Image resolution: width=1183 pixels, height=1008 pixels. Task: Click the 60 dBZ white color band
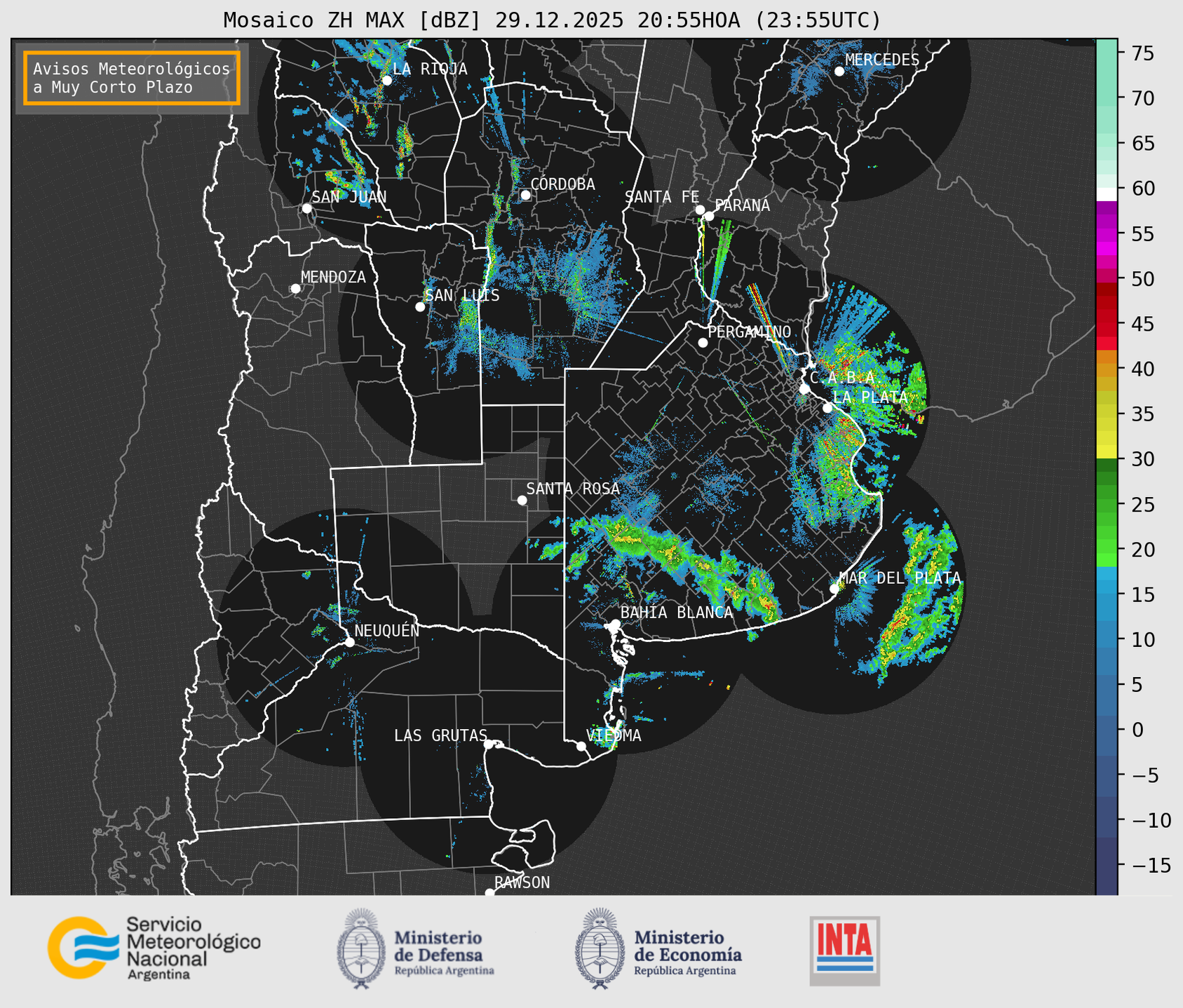(1106, 194)
